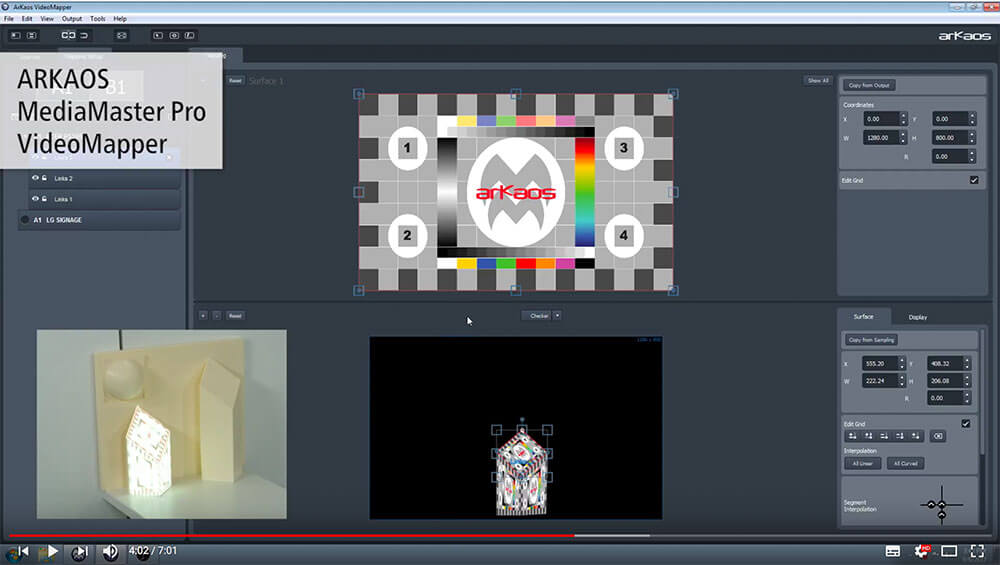Image resolution: width=1000 pixels, height=565 pixels.
Task: Click the minus zoom button in output view
Action: point(216,316)
